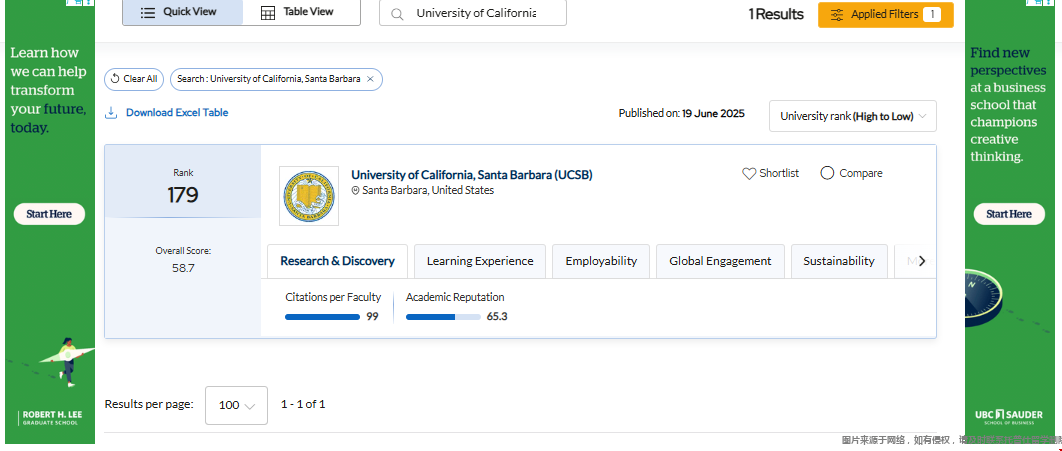The width and height of the screenshot is (1062, 451).
Task: Switch to the Global Engagement tab
Action: point(720,261)
